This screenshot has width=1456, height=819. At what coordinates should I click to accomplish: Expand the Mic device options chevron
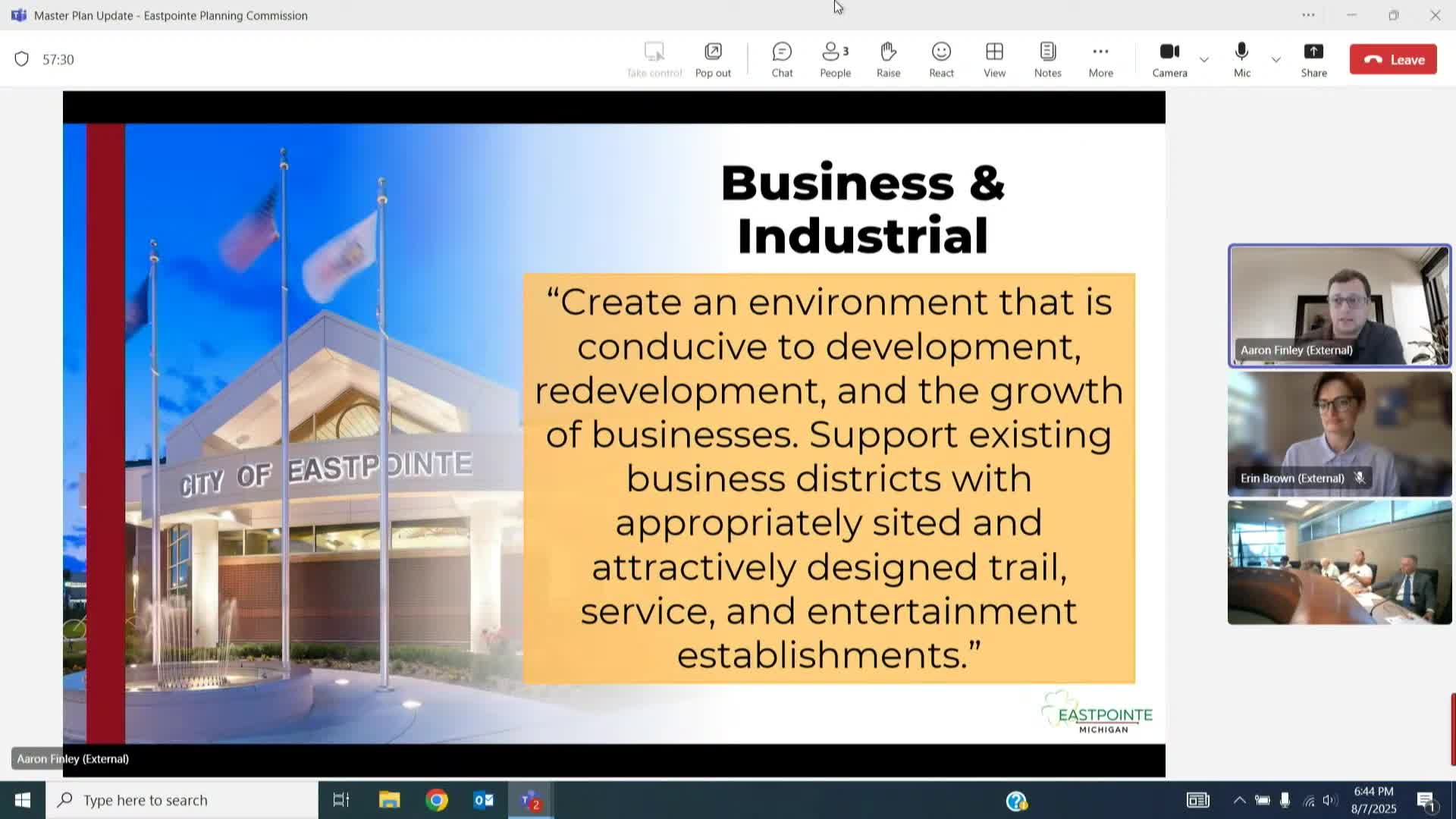point(1276,59)
